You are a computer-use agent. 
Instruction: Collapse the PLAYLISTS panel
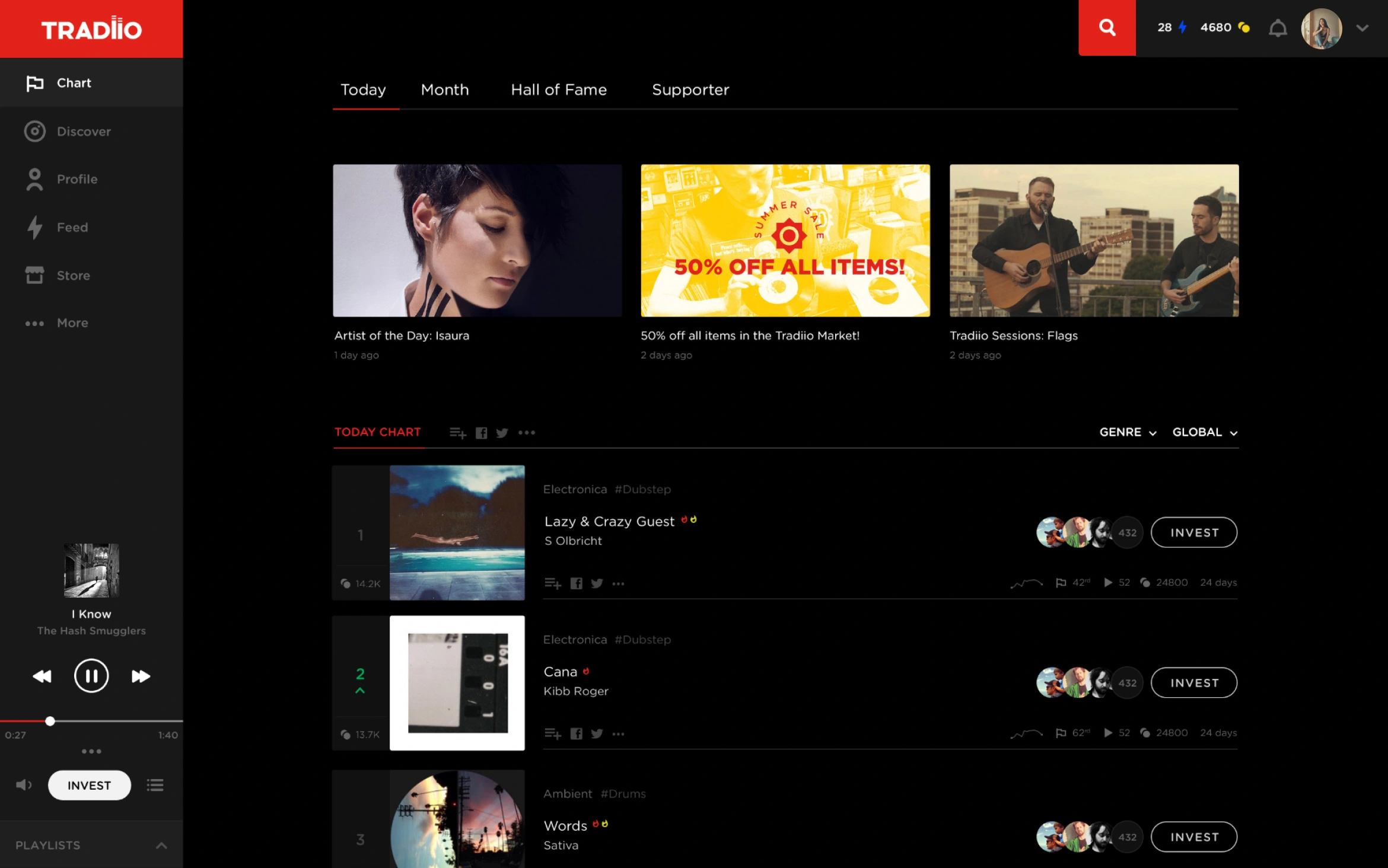pyautogui.click(x=161, y=845)
